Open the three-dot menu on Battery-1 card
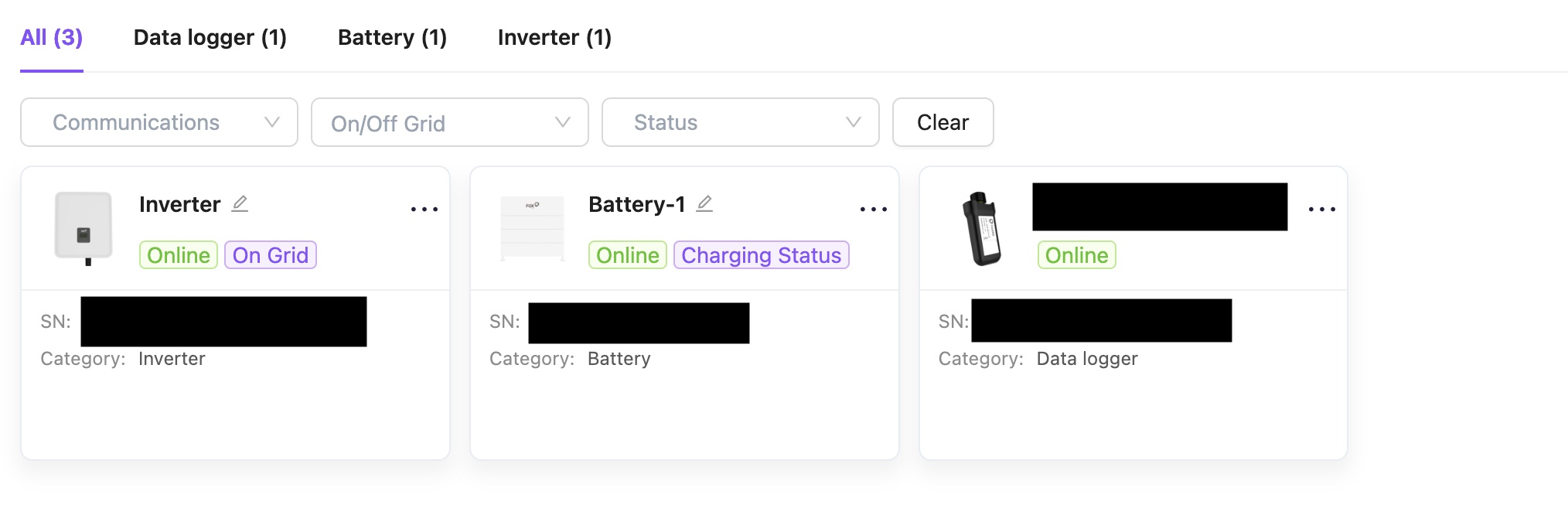The image size is (1568, 515). click(x=874, y=209)
